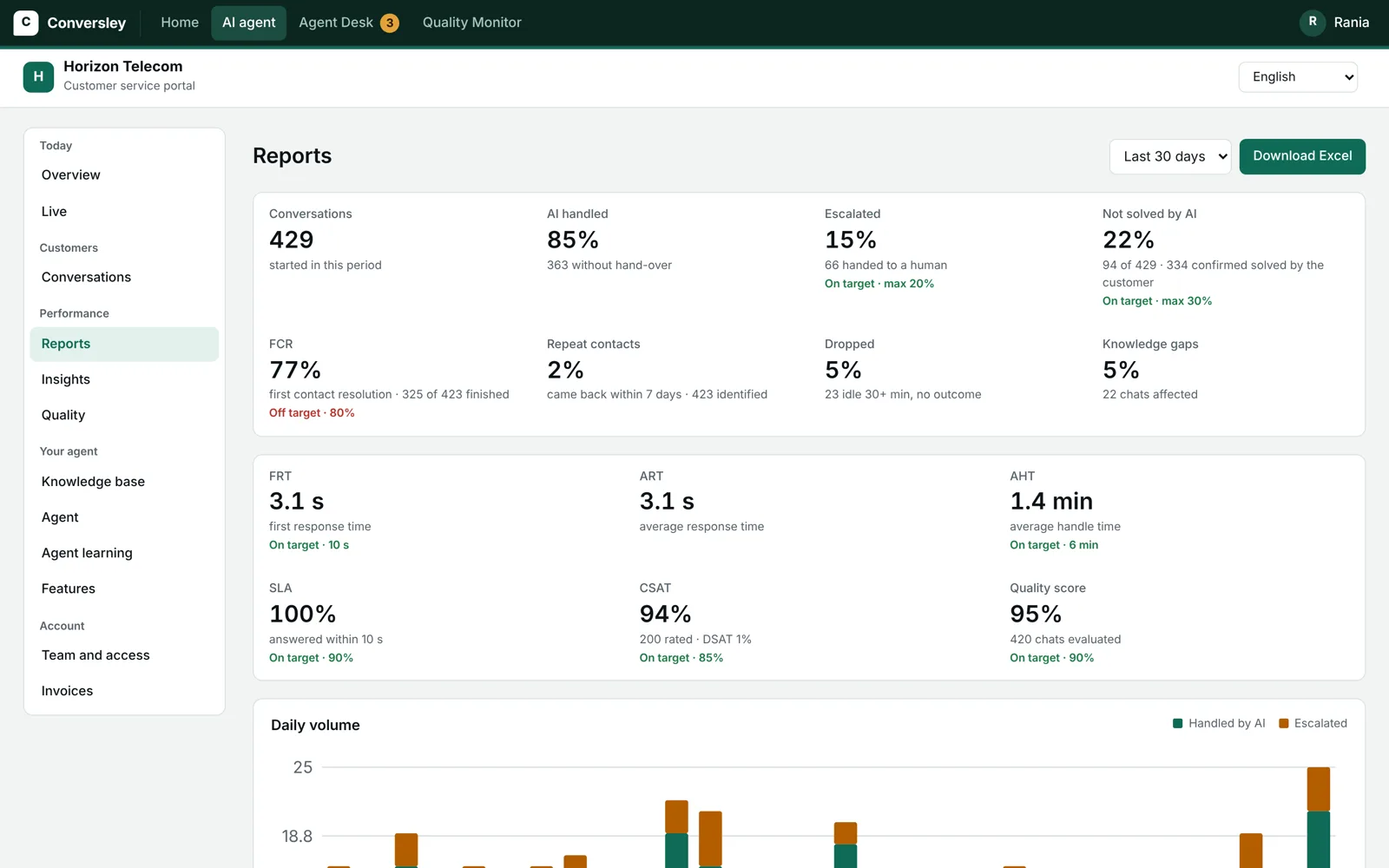Open the Quality Monitor tab
Image resolution: width=1389 pixels, height=868 pixels.
(472, 23)
